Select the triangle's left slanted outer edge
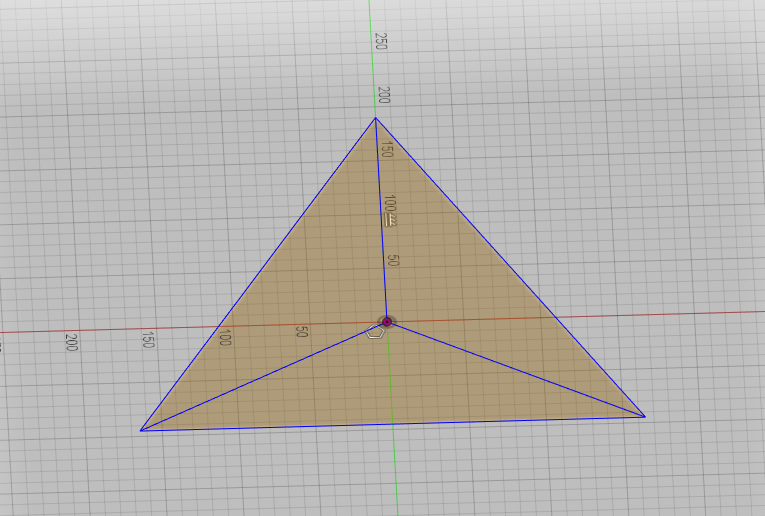765x516 pixels. 258,274
